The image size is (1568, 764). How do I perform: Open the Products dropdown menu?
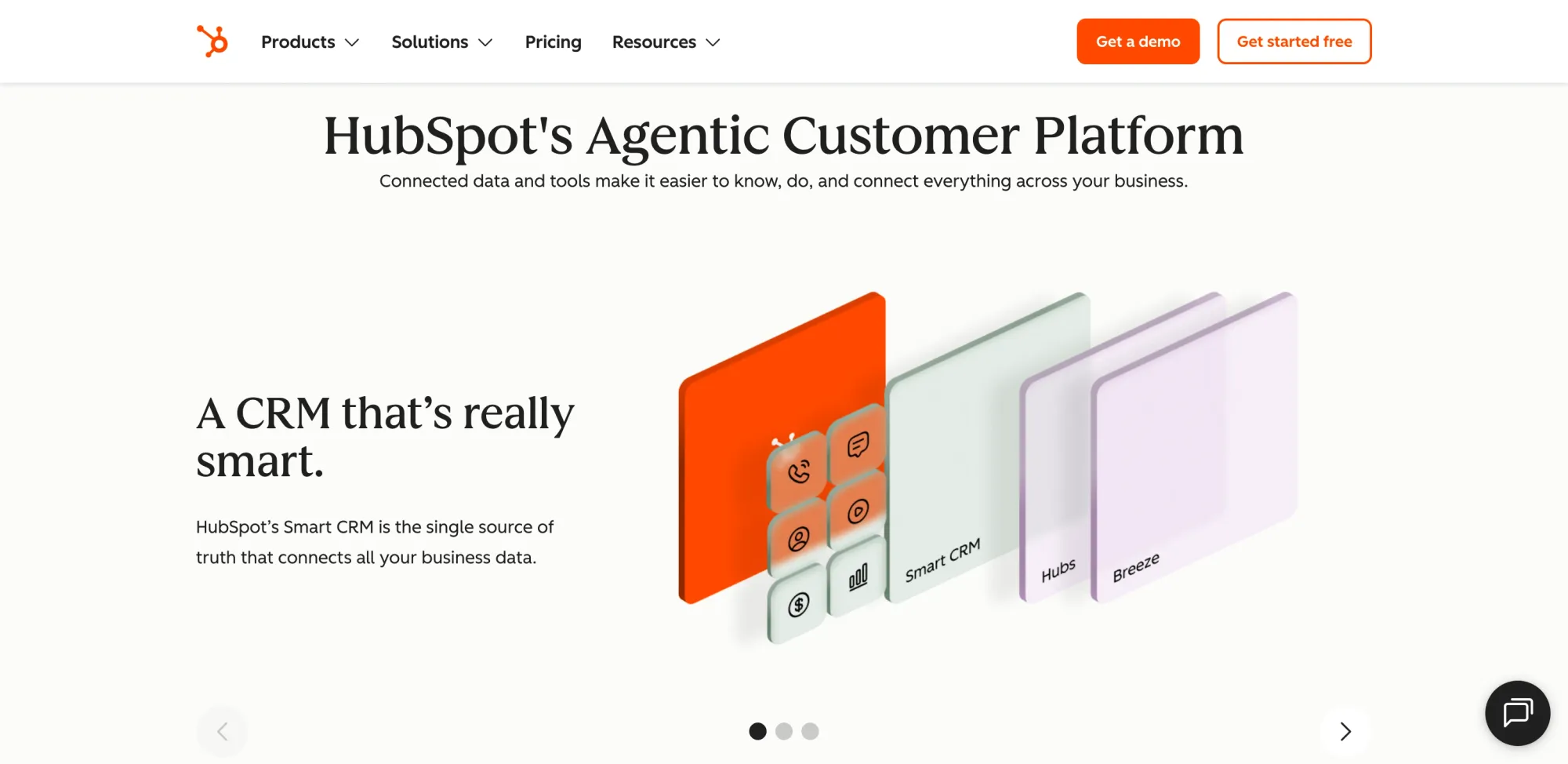tap(310, 42)
